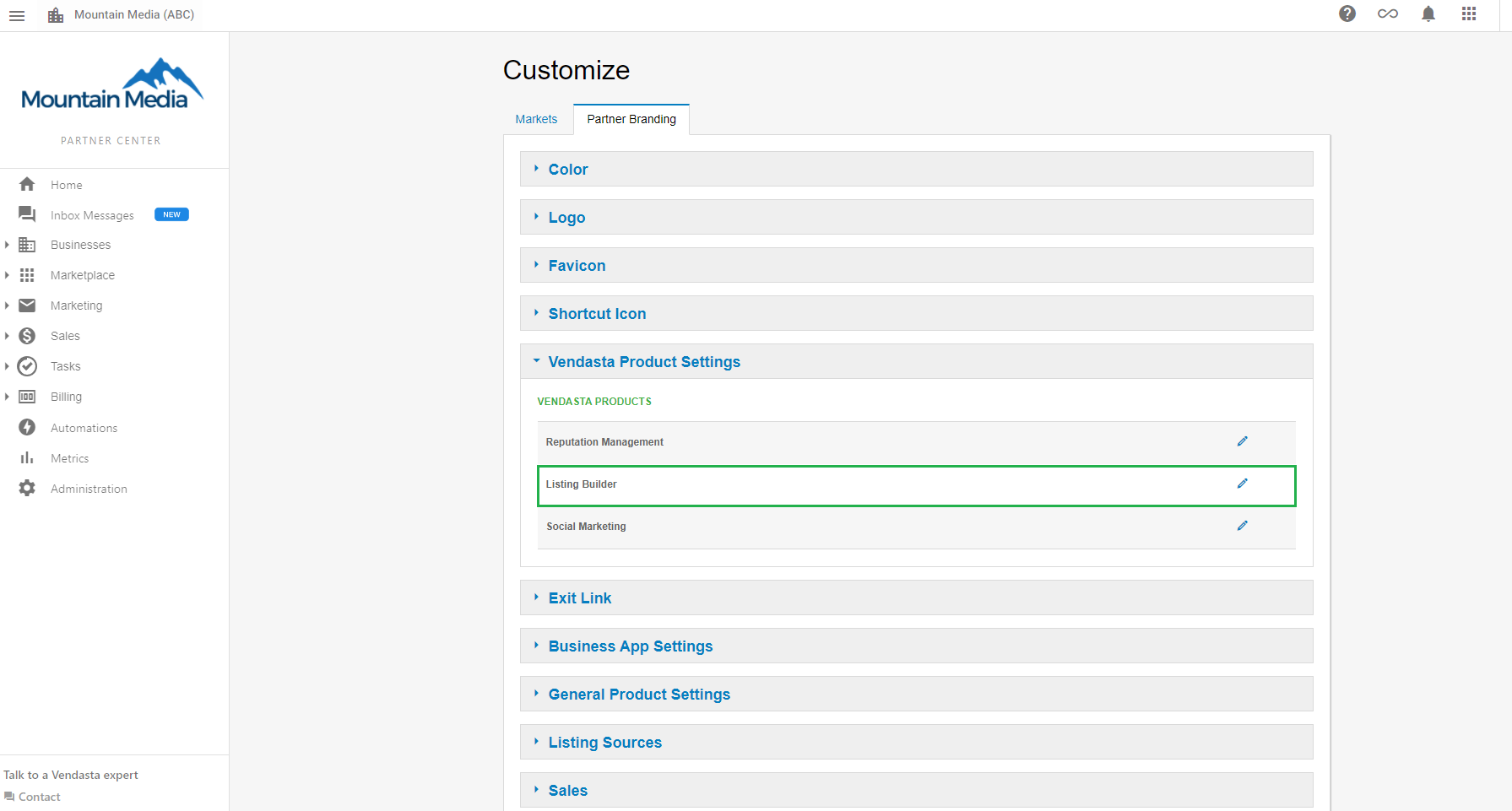Click the NEW badge by Inbox
This screenshot has height=811, width=1512.
[171, 214]
